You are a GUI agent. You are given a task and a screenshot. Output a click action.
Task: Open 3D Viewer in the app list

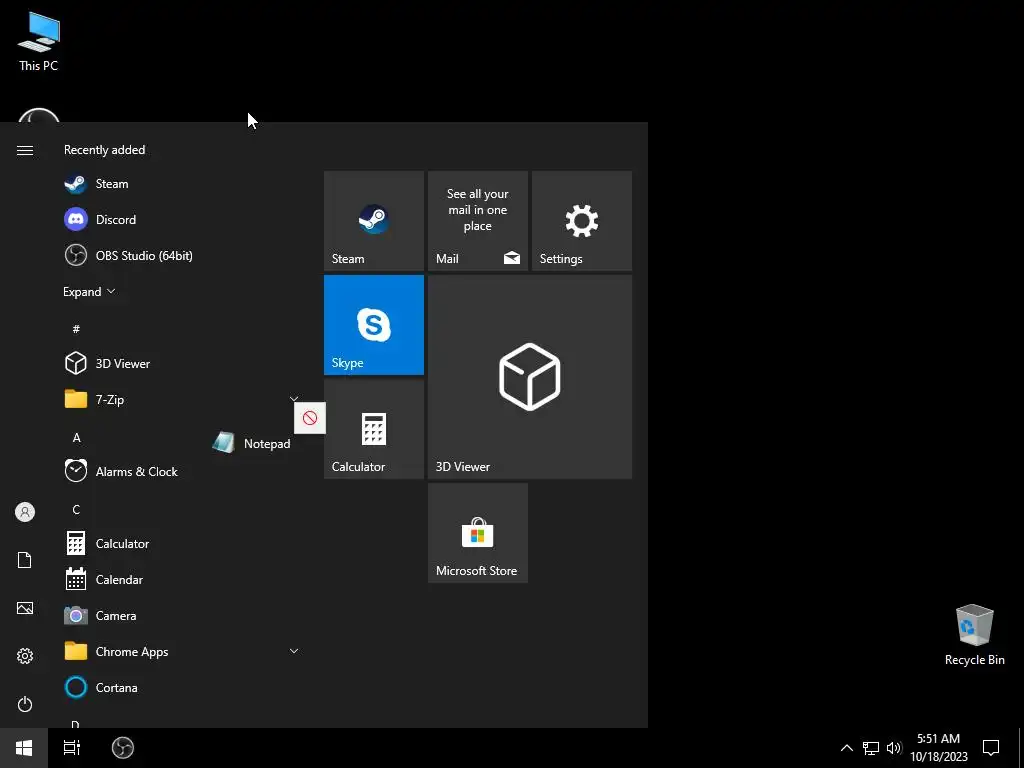(180, 363)
